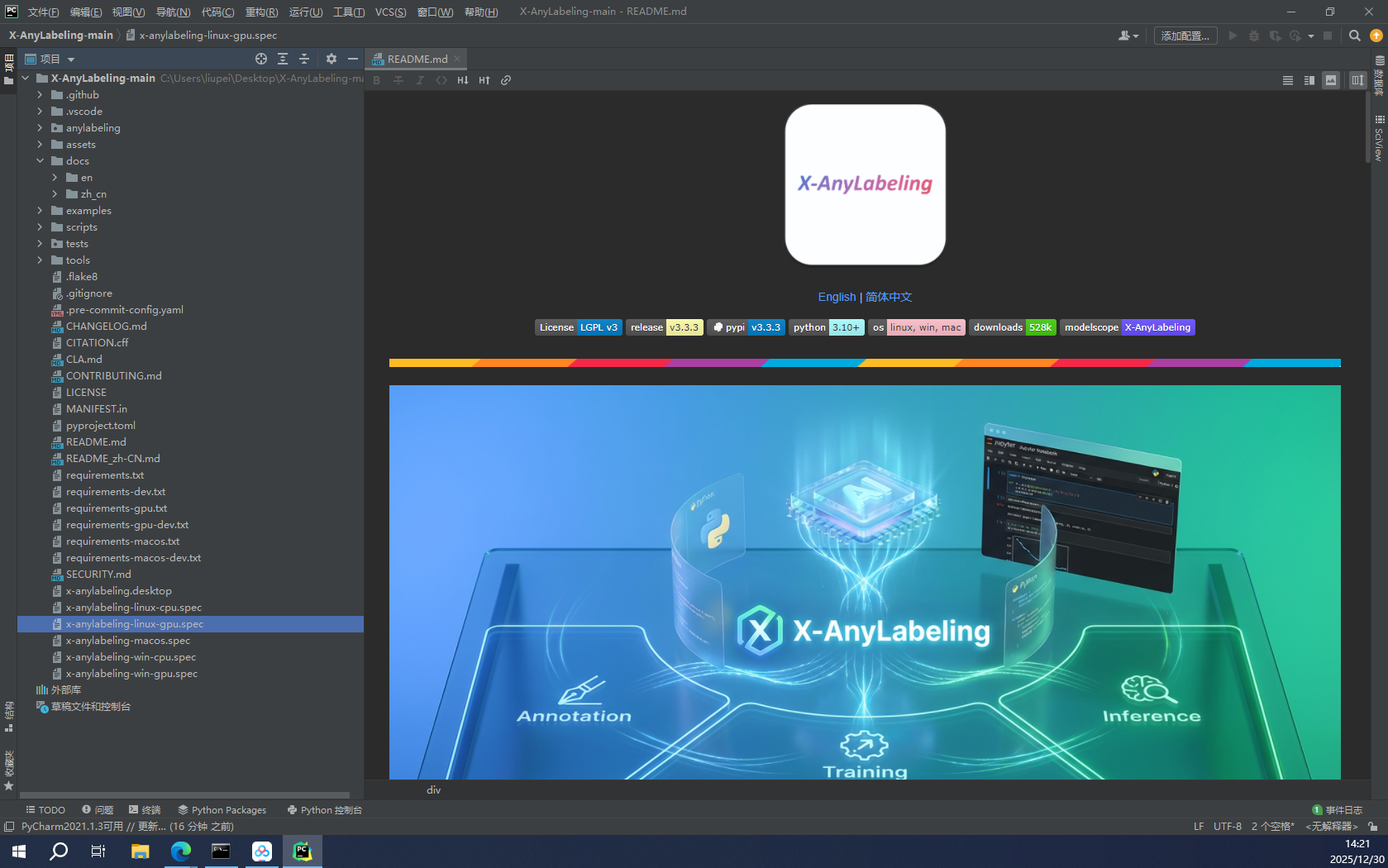Click the Windows Start button
Viewport: 1388px width, 868px height.
pos(18,851)
